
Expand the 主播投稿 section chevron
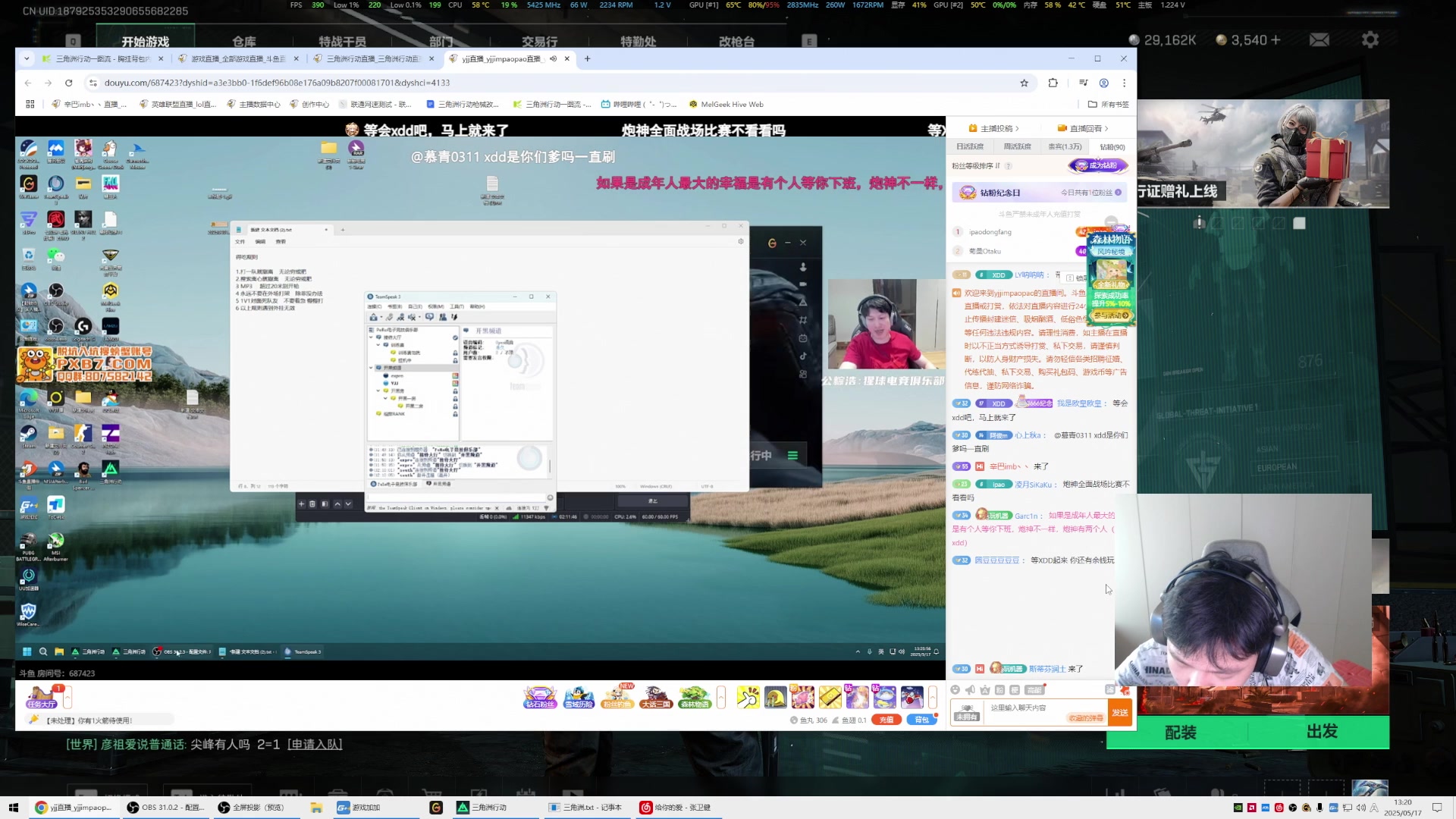pyautogui.click(x=1017, y=128)
